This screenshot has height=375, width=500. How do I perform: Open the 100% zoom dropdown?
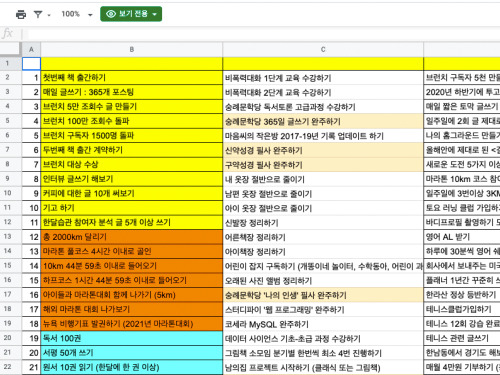click(x=77, y=14)
